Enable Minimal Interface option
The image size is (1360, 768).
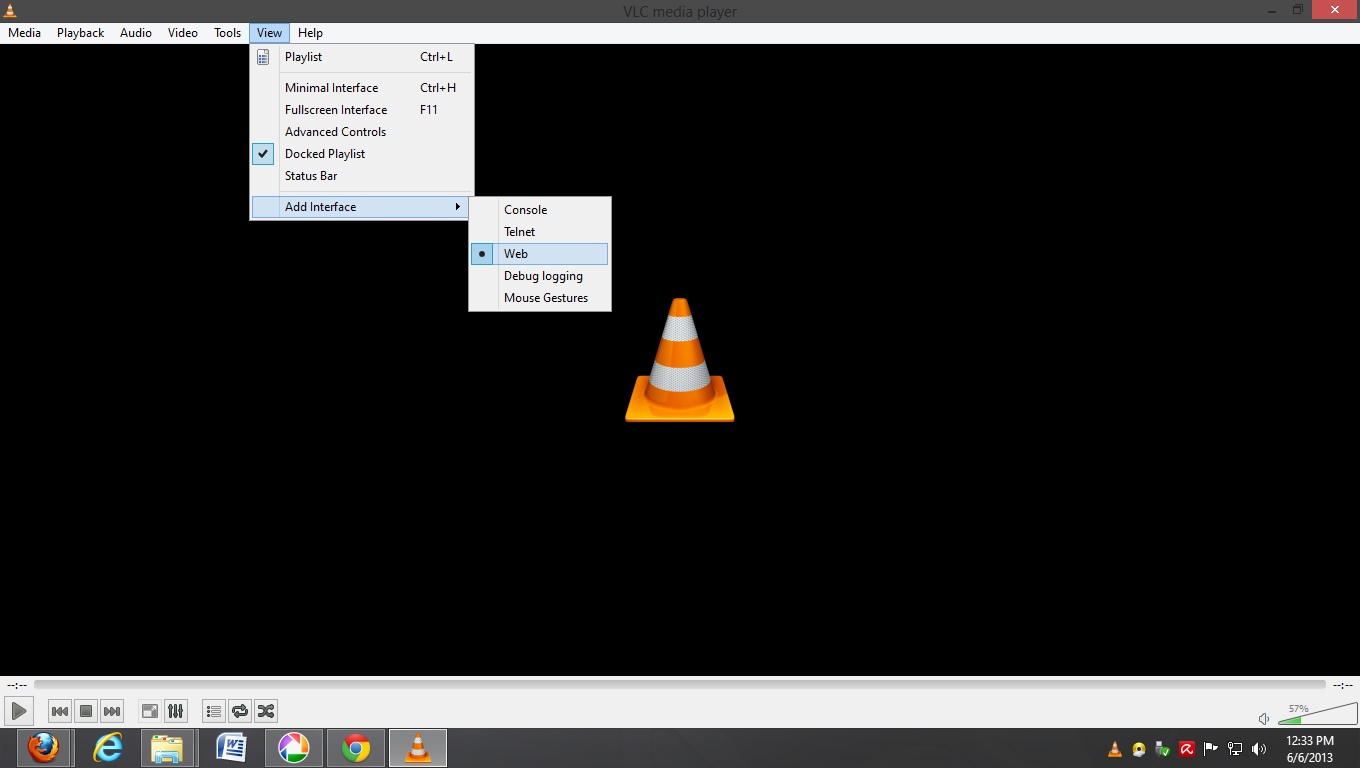click(x=362, y=88)
